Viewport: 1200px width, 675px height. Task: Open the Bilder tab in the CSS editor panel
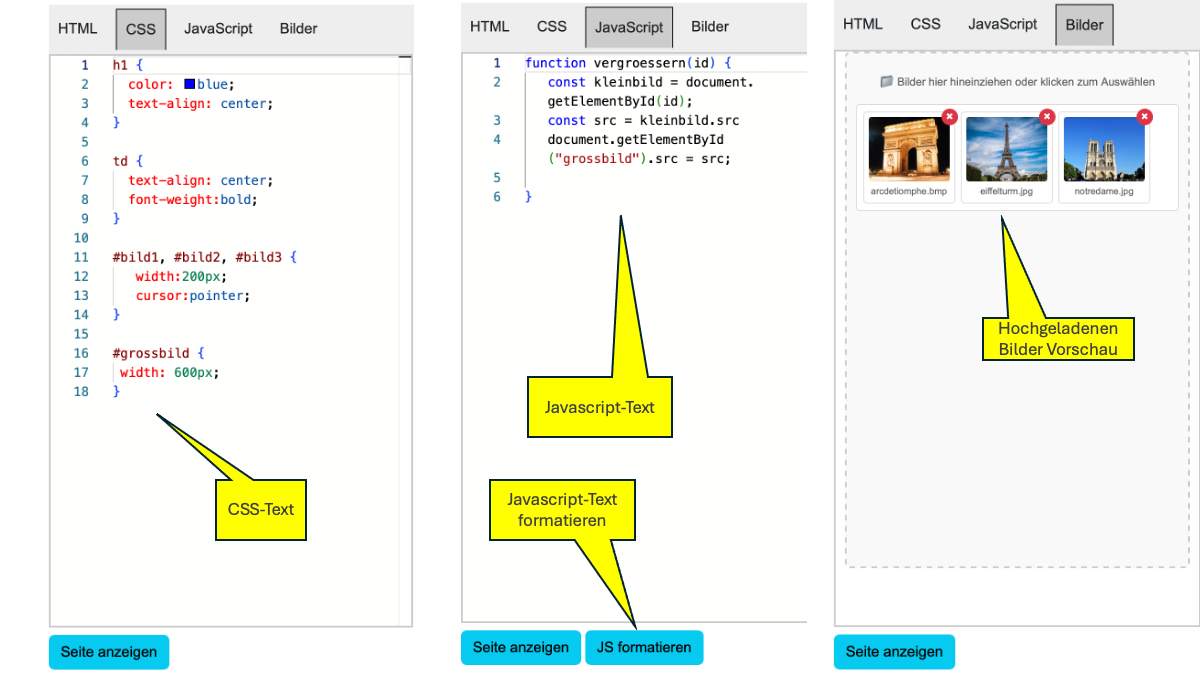[298, 29]
